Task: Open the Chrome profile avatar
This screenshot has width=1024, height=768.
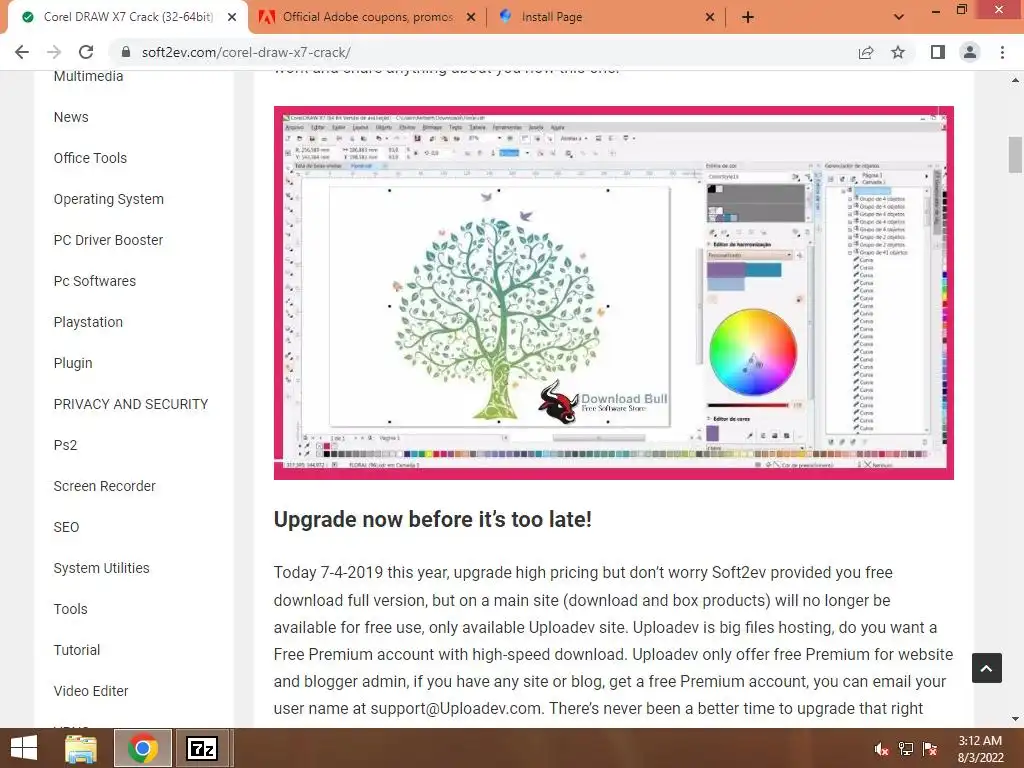Action: point(970,52)
